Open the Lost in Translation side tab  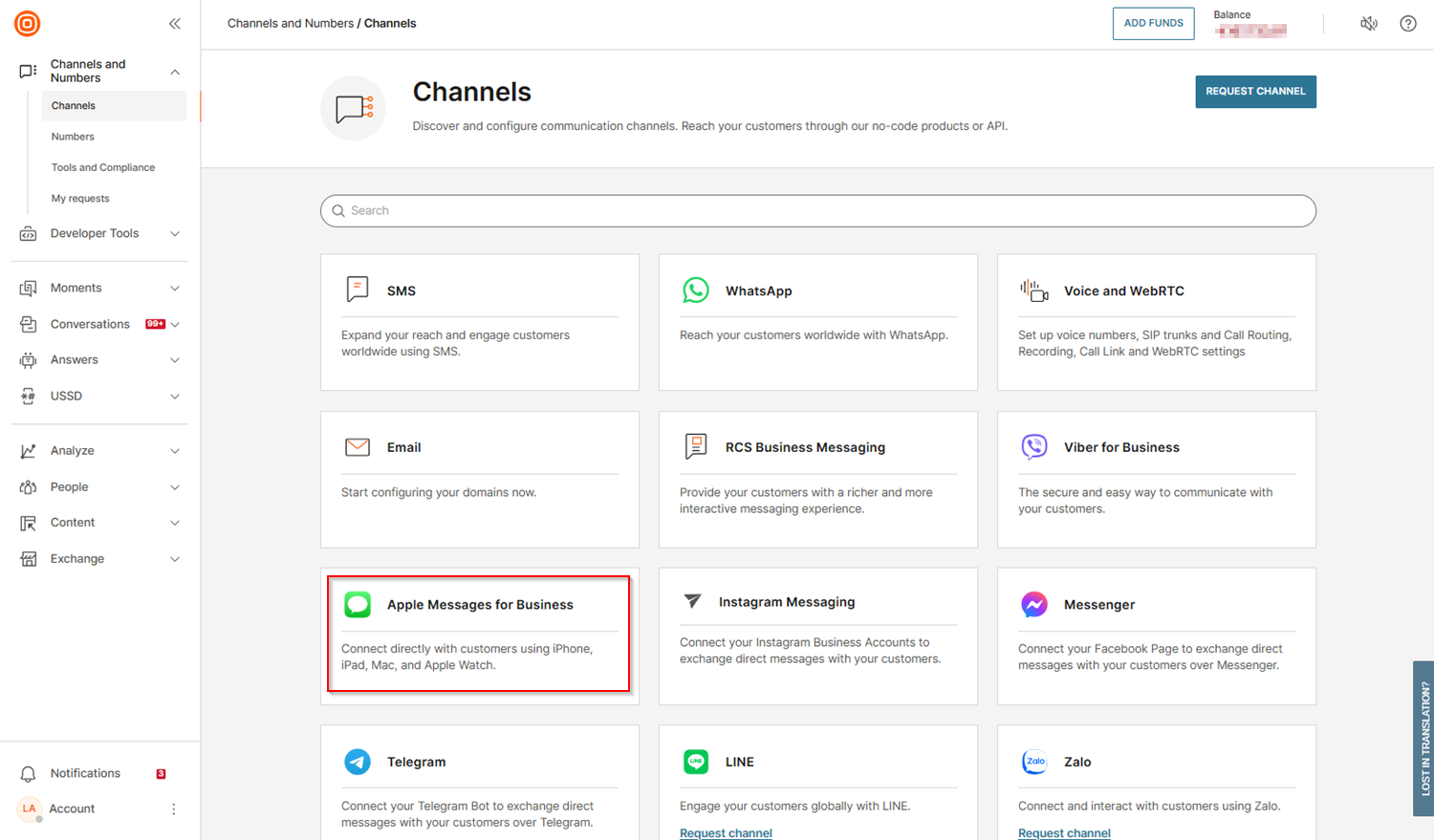coord(1423,738)
